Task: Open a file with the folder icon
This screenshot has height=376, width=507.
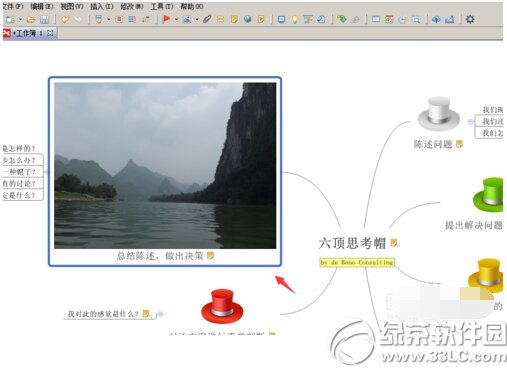Action: pyautogui.click(x=31, y=20)
